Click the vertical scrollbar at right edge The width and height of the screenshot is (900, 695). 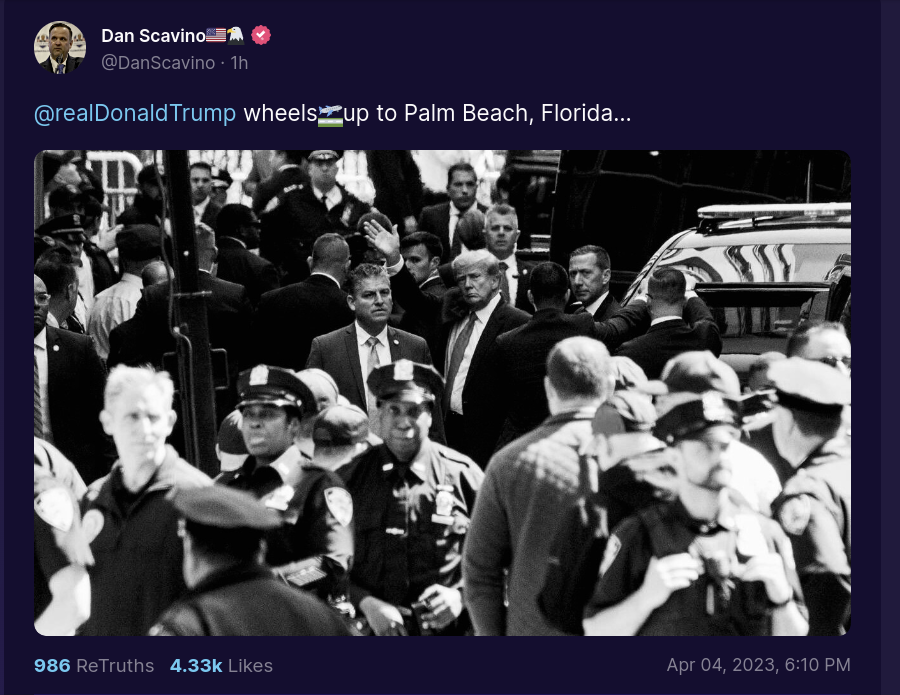890,347
